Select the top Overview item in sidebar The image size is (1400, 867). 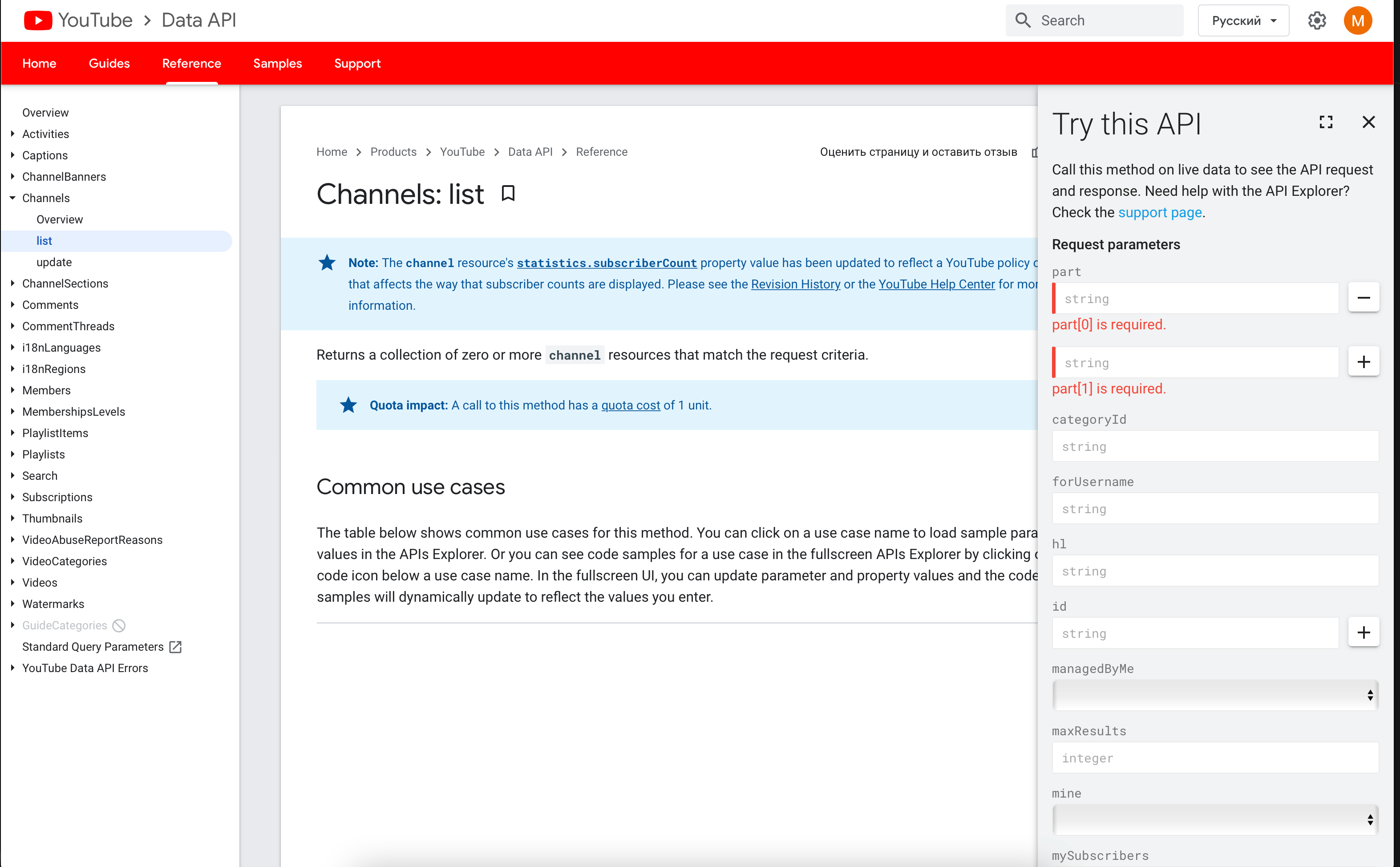click(x=45, y=113)
